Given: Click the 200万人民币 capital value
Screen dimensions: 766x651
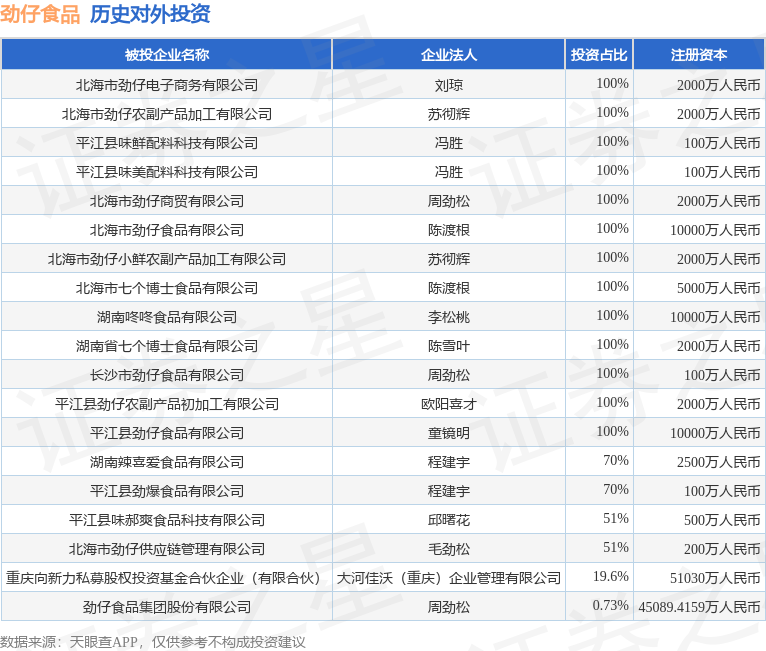Looking at the screenshot, I should tap(722, 549).
